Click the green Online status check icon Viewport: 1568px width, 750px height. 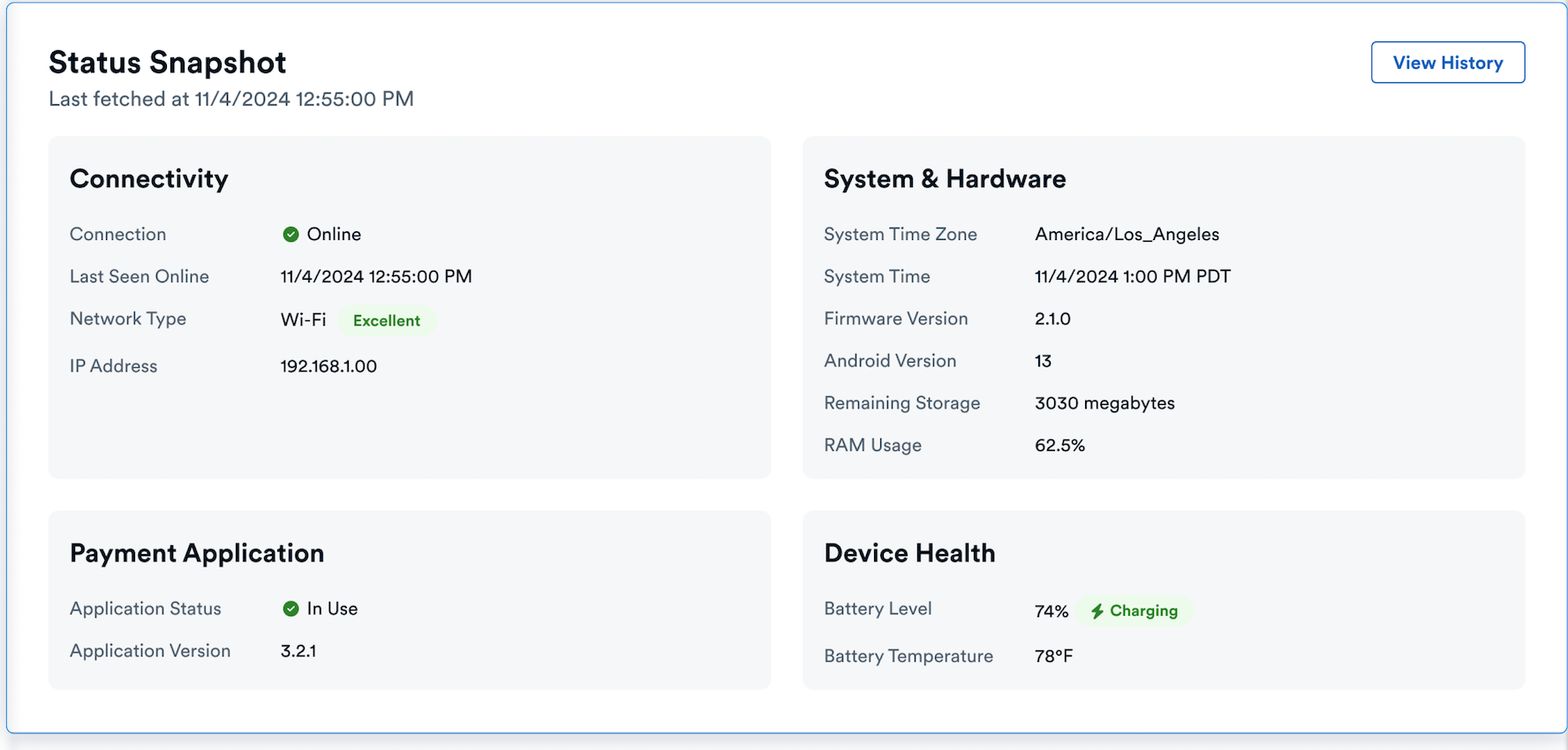[x=290, y=235]
